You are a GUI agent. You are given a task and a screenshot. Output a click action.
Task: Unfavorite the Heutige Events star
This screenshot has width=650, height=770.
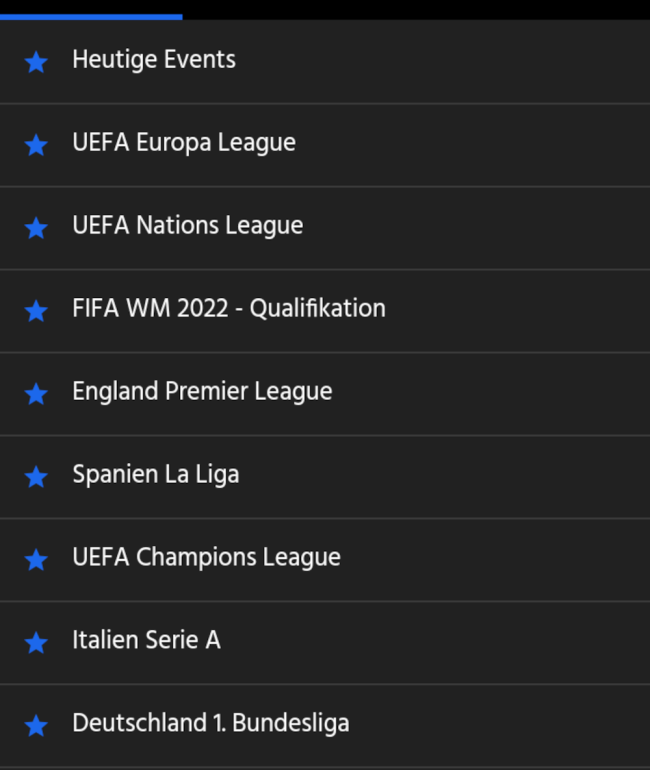[36, 62]
